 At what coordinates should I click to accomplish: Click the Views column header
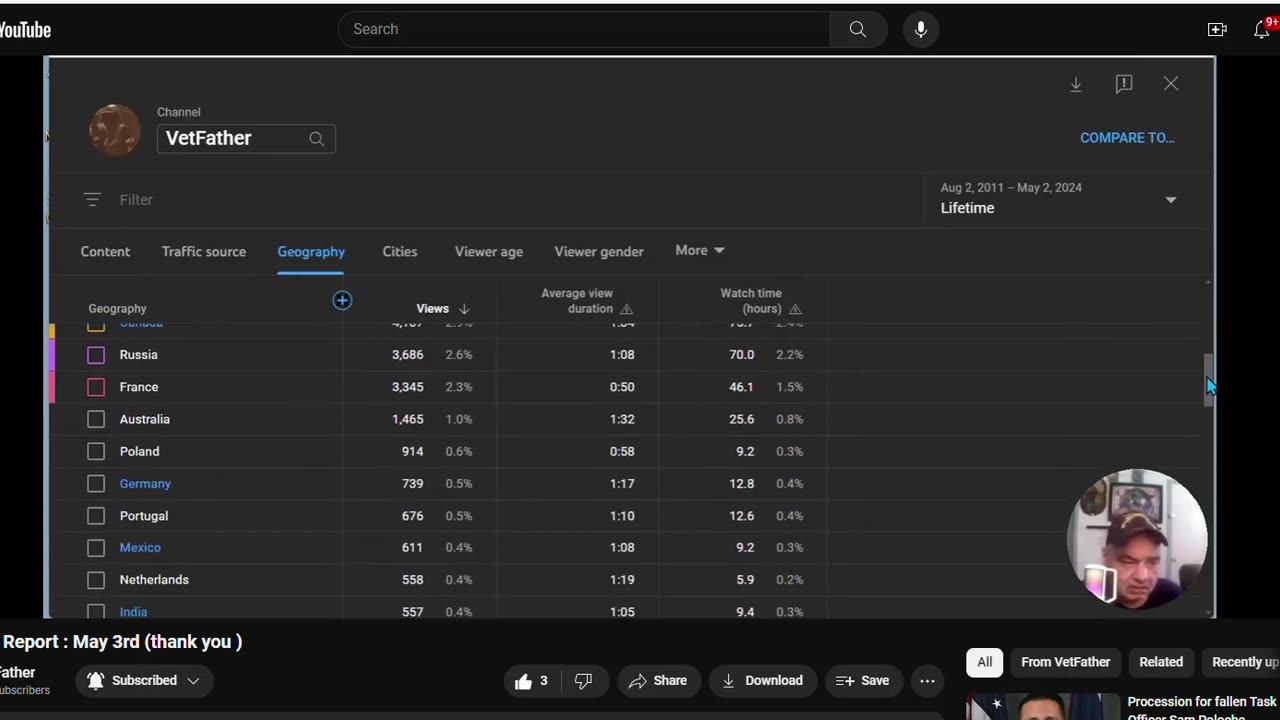click(x=432, y=309)
